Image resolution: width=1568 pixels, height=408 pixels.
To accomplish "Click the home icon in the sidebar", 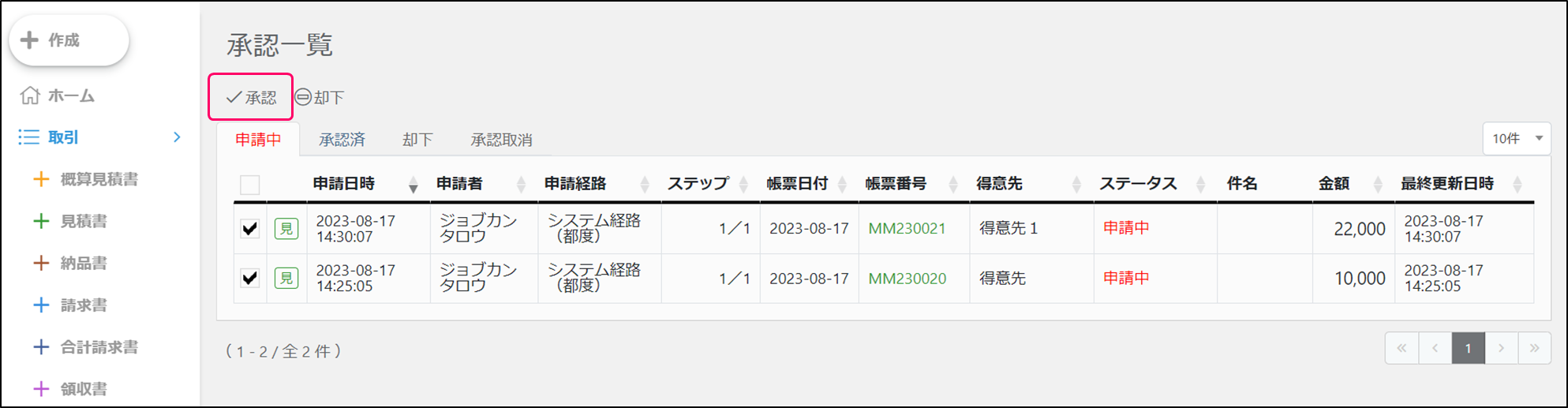I will coord(30,95).
